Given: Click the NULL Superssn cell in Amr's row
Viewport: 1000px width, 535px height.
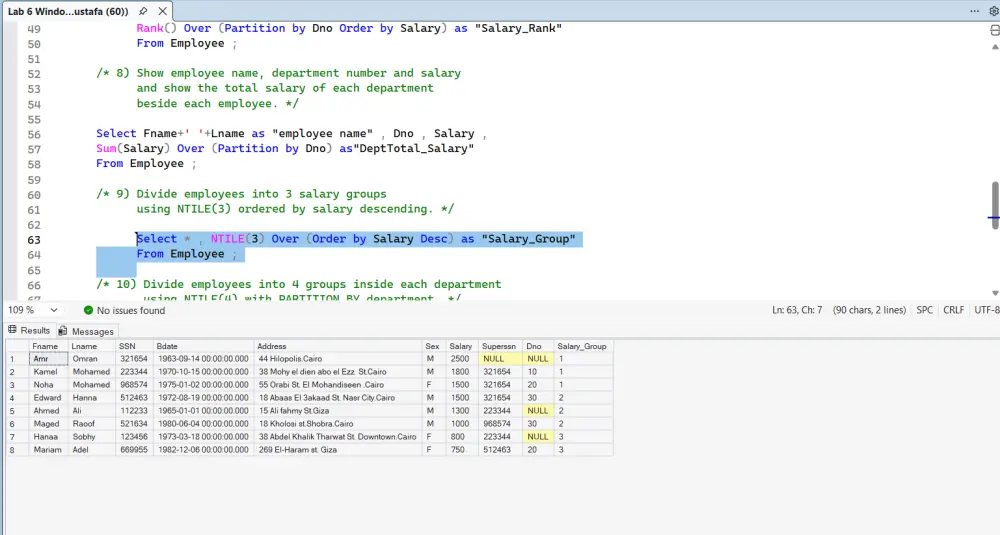Looking at the screenshot, I should [x=499, y=359].
